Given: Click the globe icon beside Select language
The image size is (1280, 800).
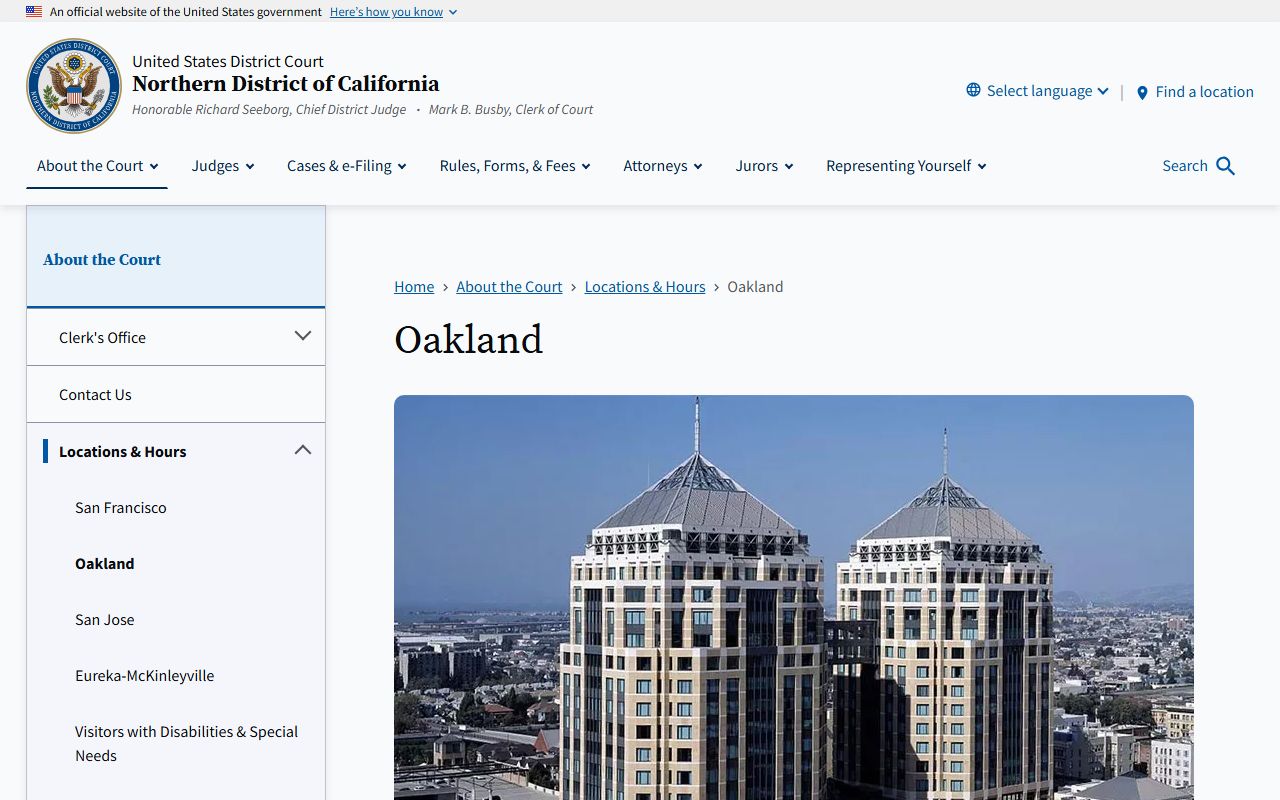Looking at the screenshot, I should coord(973,90).
